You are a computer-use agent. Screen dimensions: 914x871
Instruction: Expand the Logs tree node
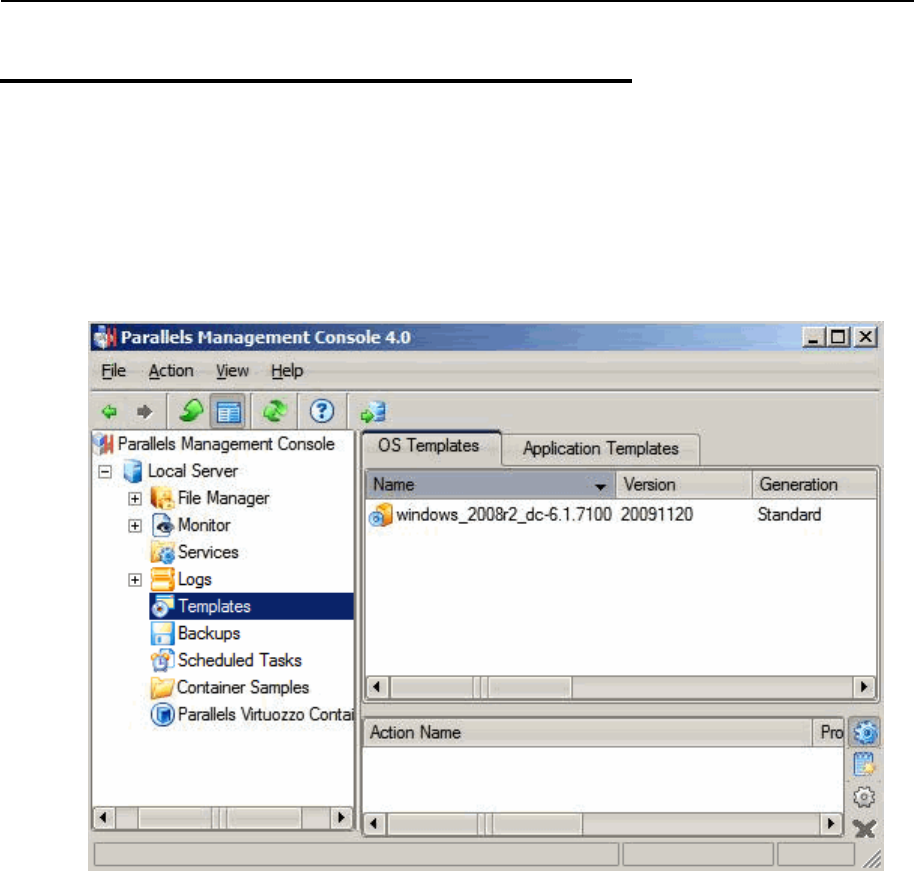click(x=135, y=580)
